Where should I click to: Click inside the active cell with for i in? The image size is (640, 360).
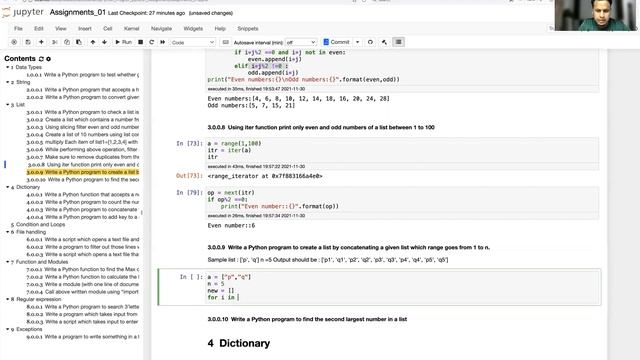pyautogui.click(x=402, y=287)
